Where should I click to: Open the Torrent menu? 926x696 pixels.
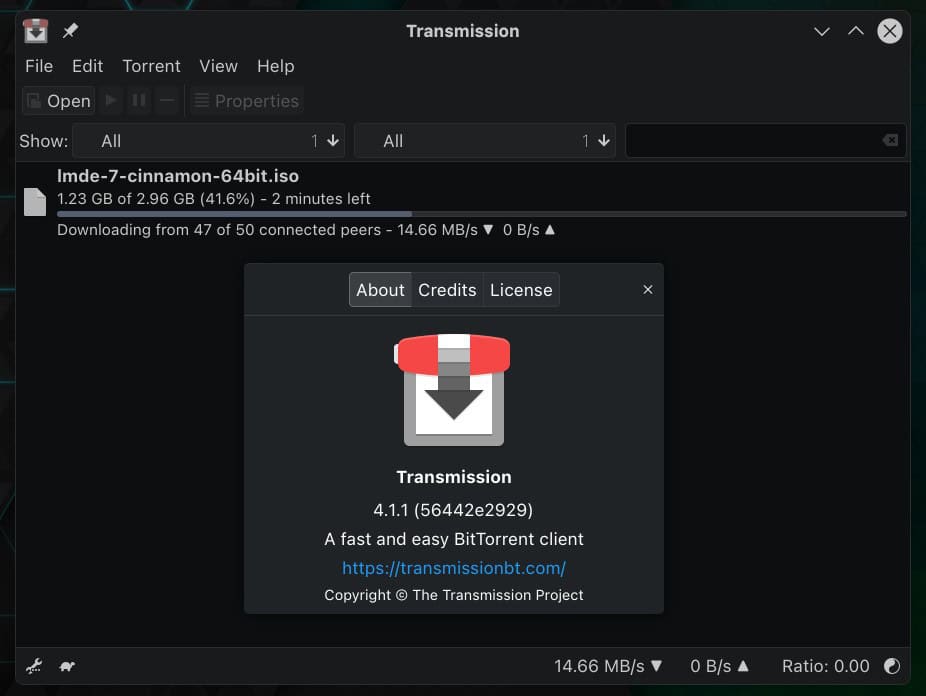tap(151, 66)
